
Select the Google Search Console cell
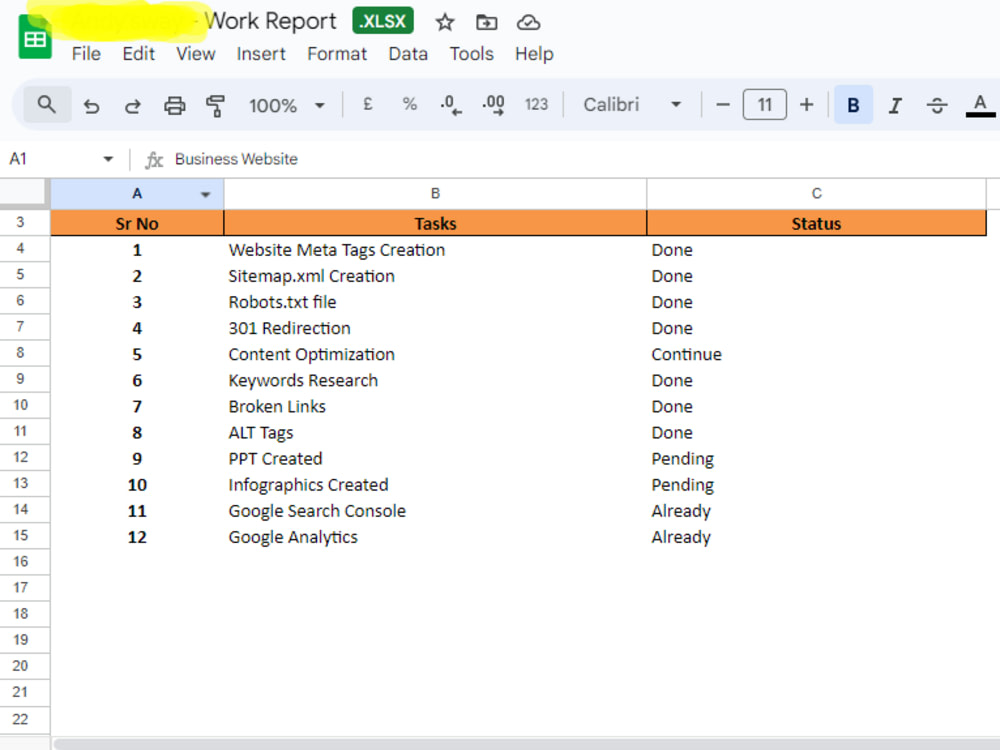435,511
